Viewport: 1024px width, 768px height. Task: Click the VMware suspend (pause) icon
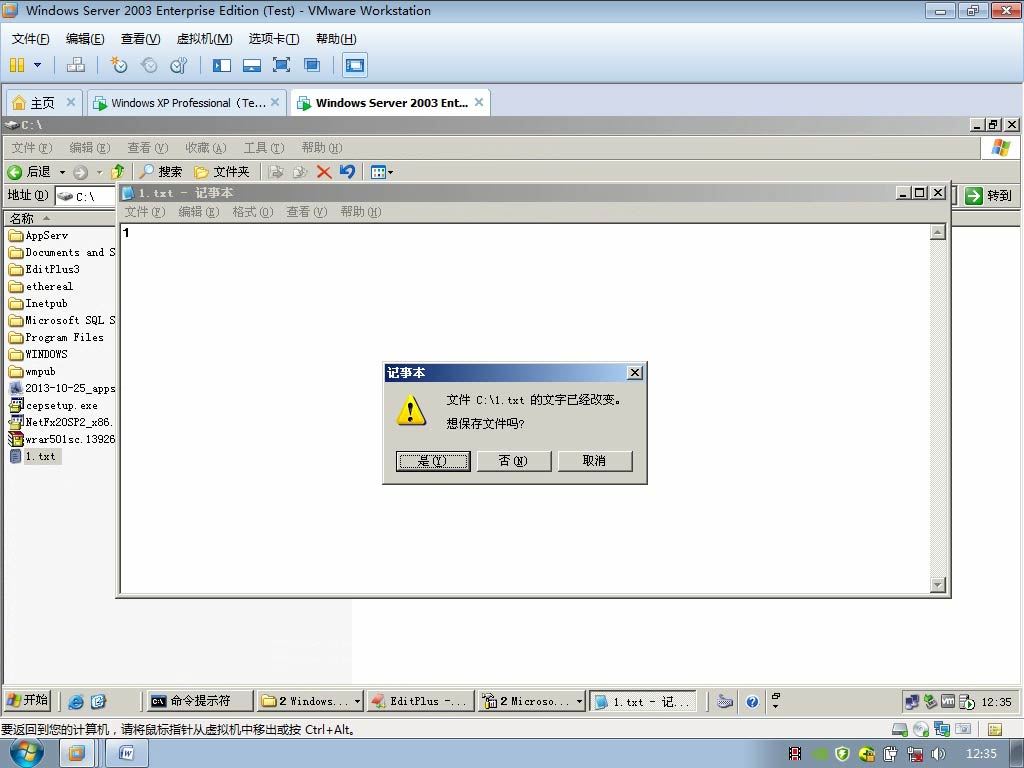point(17,65)
